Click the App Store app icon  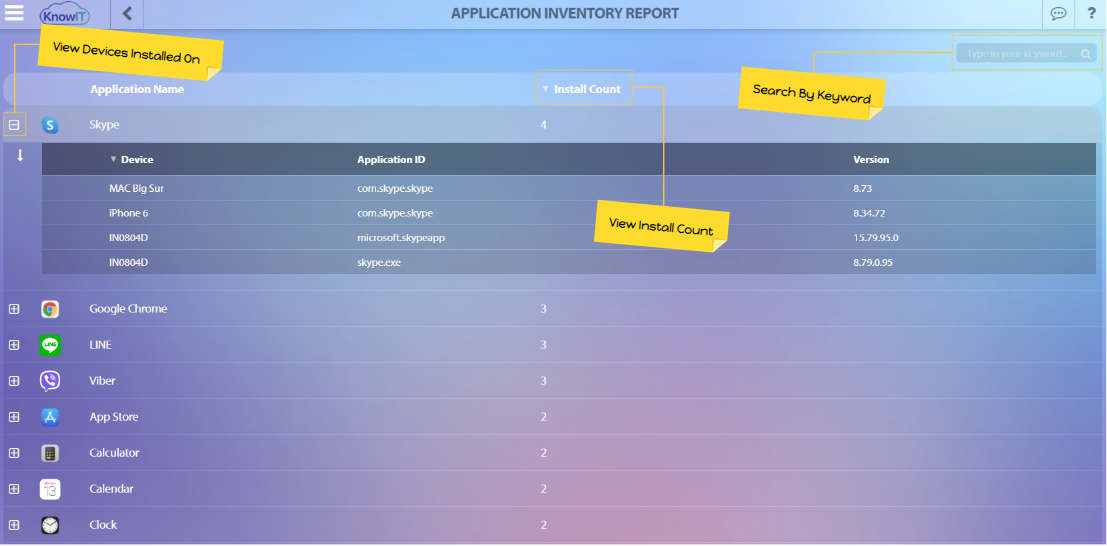[49, 417]
